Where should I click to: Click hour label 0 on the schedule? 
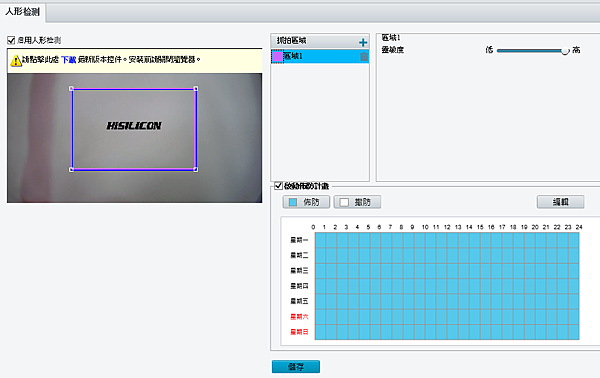tap(313, 227)
